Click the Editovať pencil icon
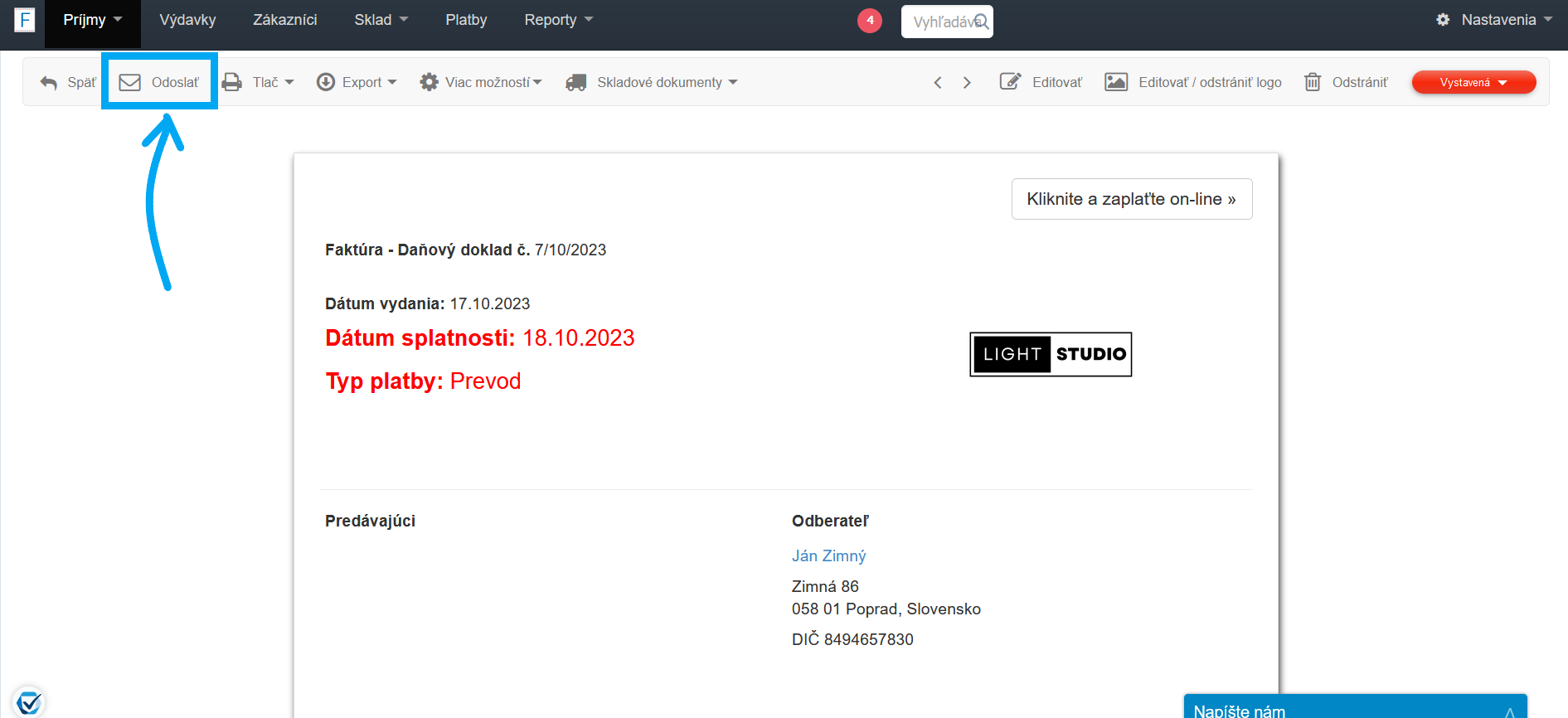The image size is (1568, 718). click(1010, 81)
